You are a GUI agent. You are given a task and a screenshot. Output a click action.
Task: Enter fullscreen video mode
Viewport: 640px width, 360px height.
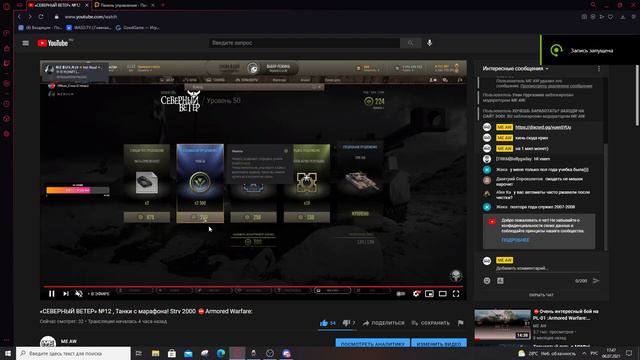[x=456, y=293]
